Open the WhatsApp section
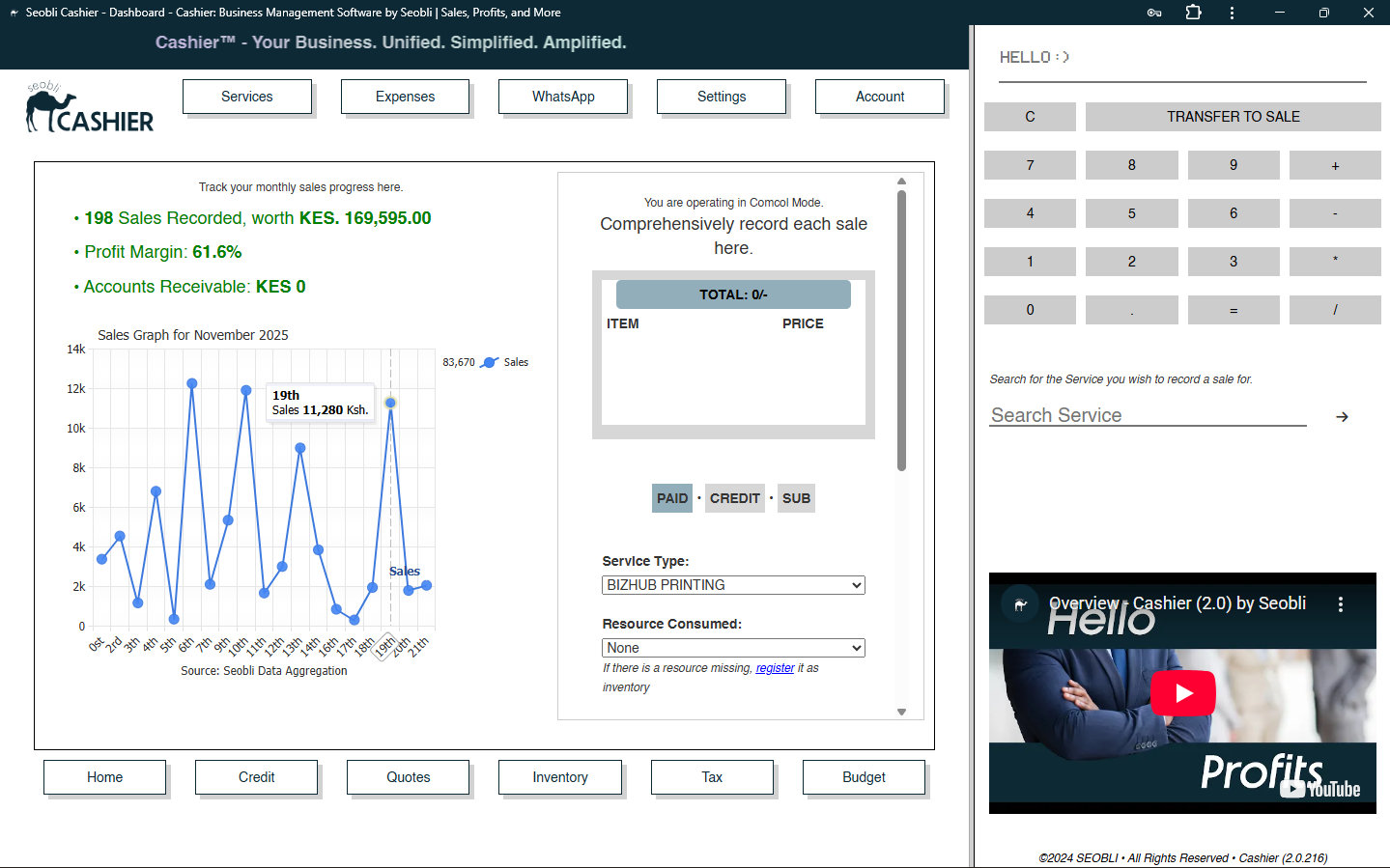 tap(563, 97)
